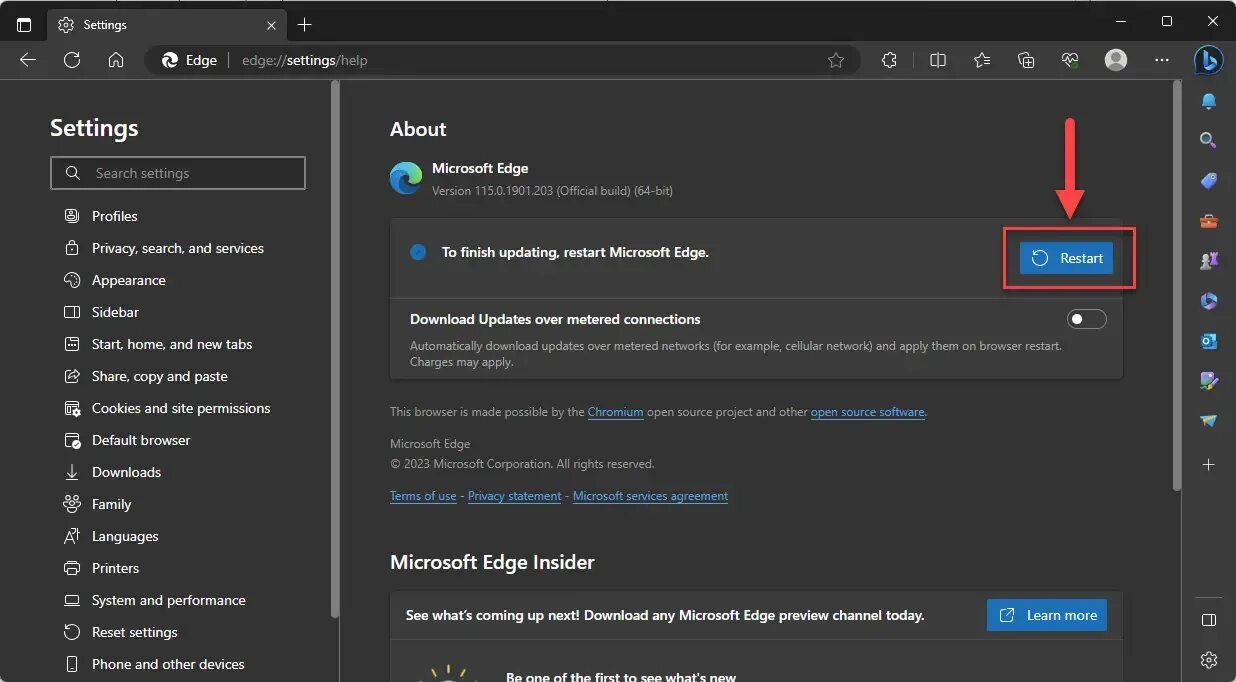
Task: Open the Collections icon in toolbar
Action: tap(1026, 60)
